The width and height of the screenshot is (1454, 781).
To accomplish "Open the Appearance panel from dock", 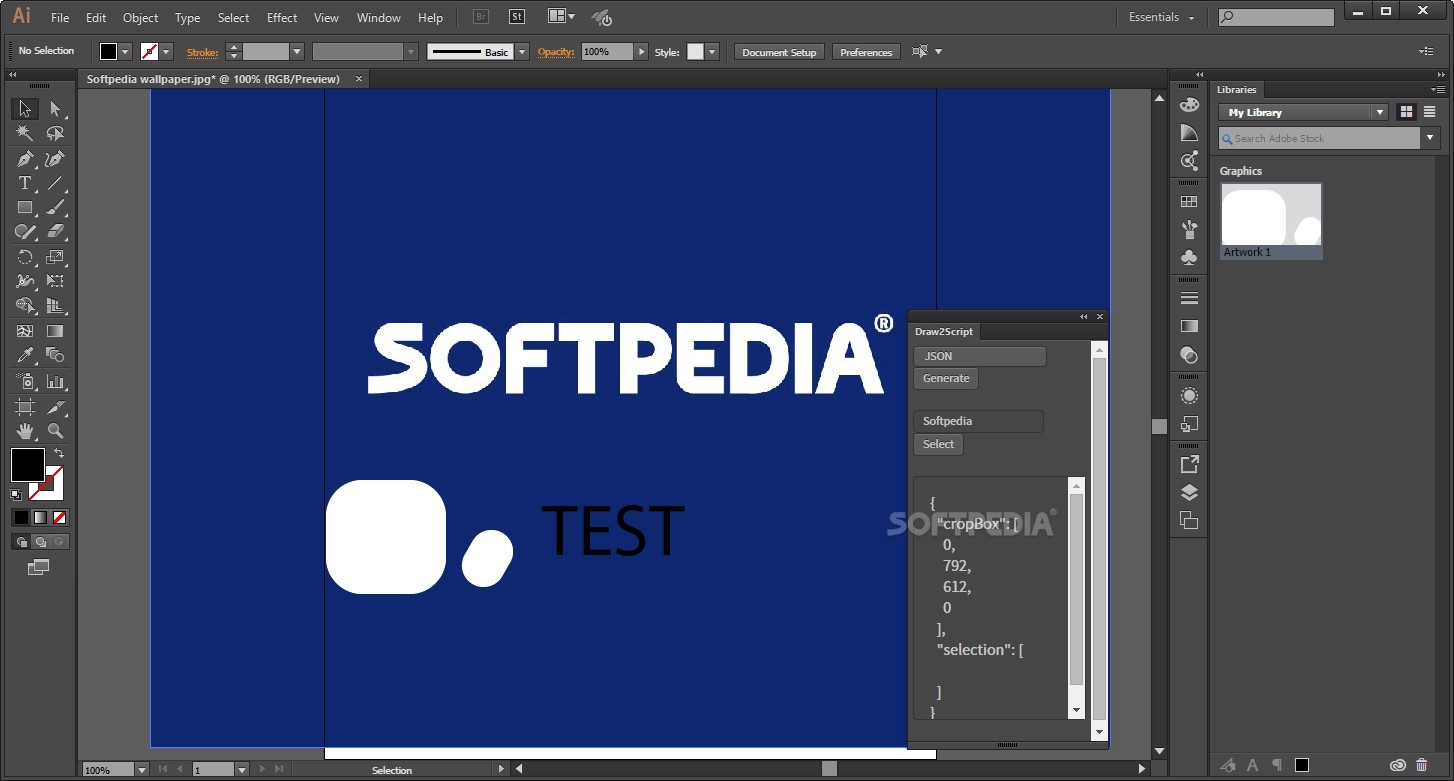I will pyautogui.click(x=1189, y=396).
